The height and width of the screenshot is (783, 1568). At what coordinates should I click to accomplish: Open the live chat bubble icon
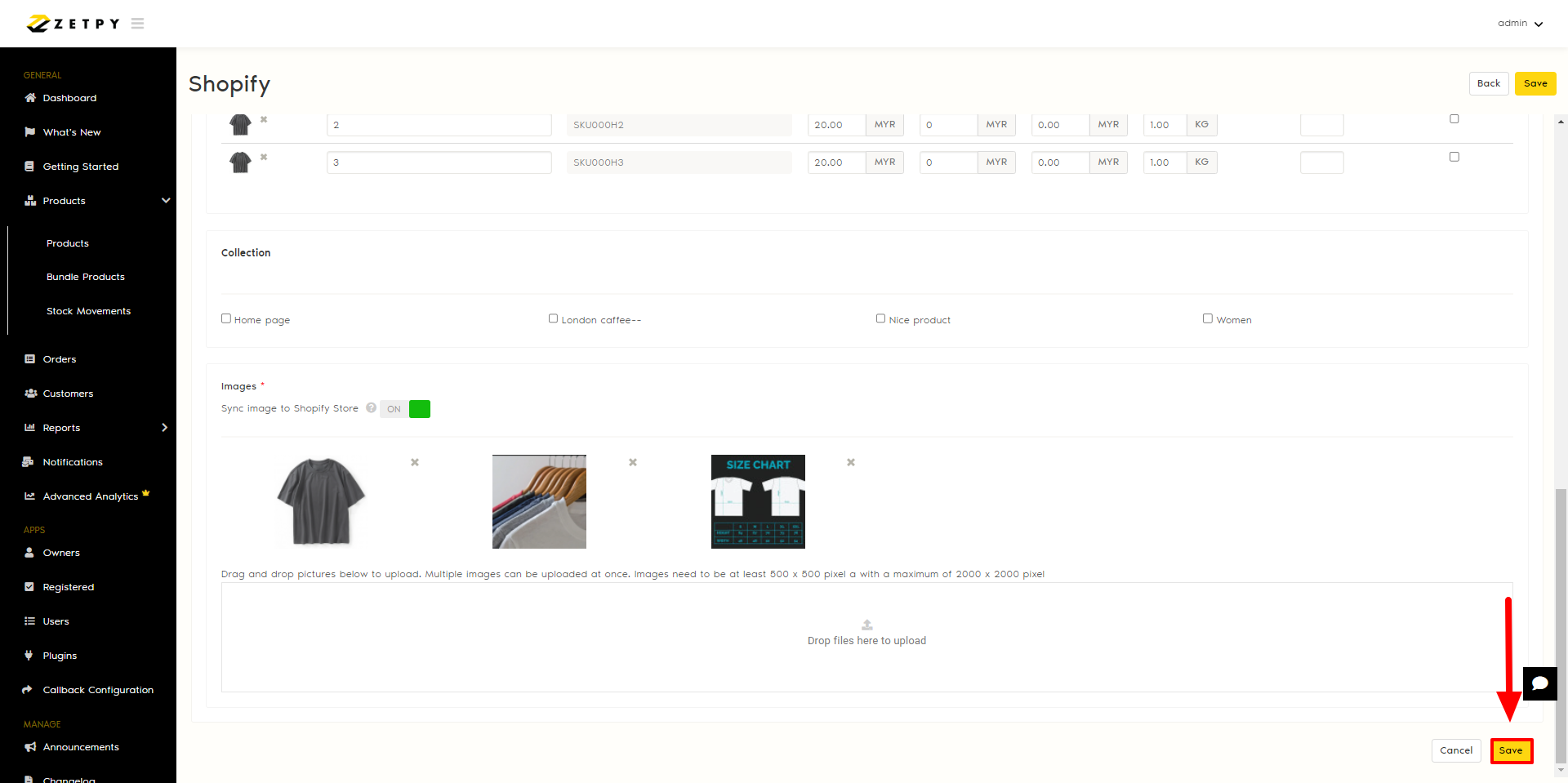click(1540, 683)
